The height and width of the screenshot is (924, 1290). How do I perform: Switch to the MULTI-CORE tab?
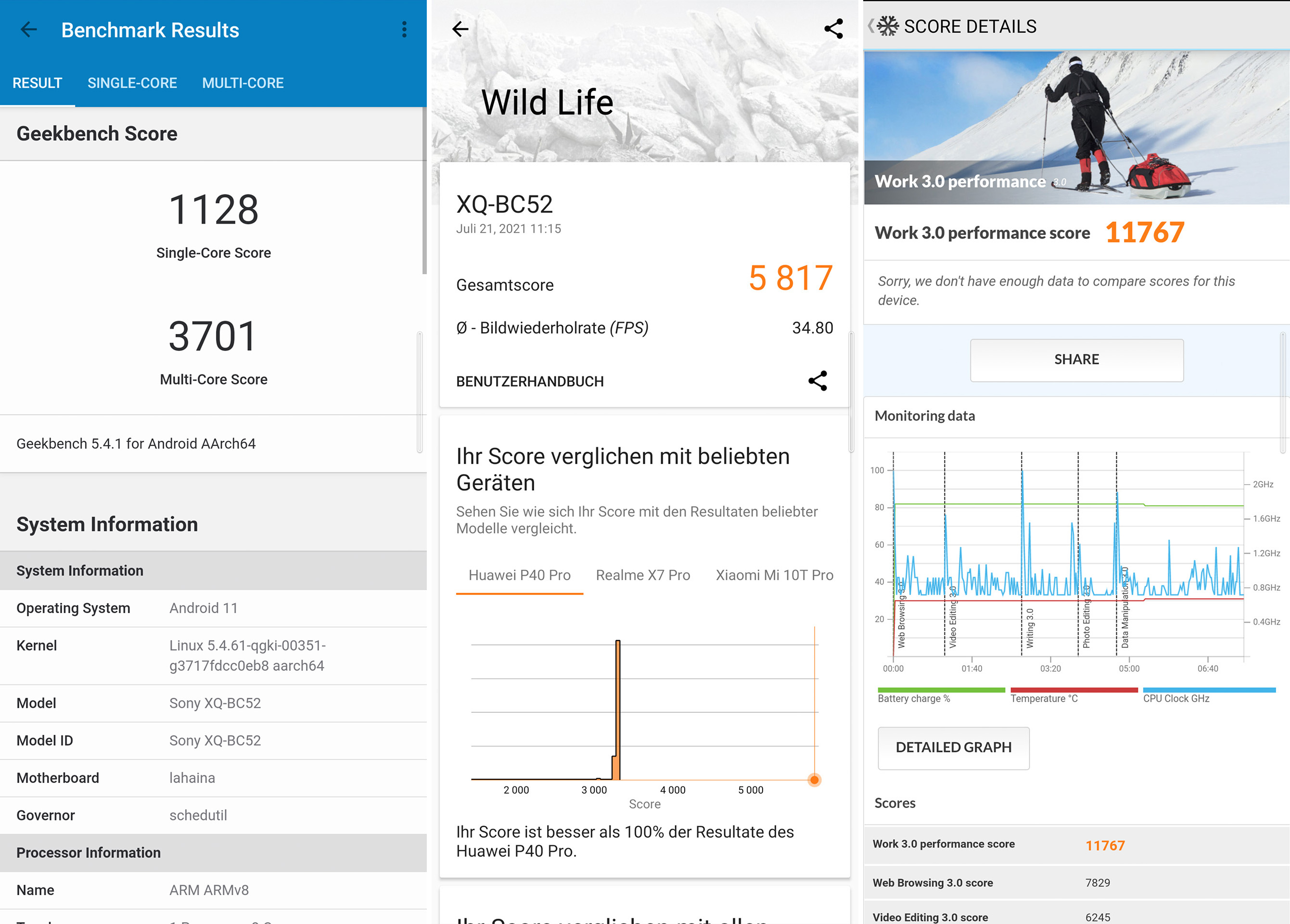click(x=243, y=83)
